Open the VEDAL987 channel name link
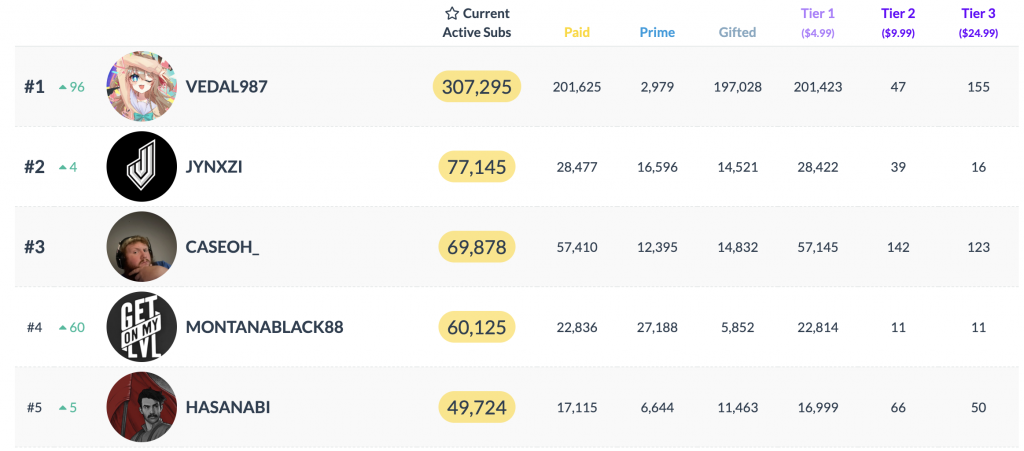1024x451 pixels. (x=227, y=87)
